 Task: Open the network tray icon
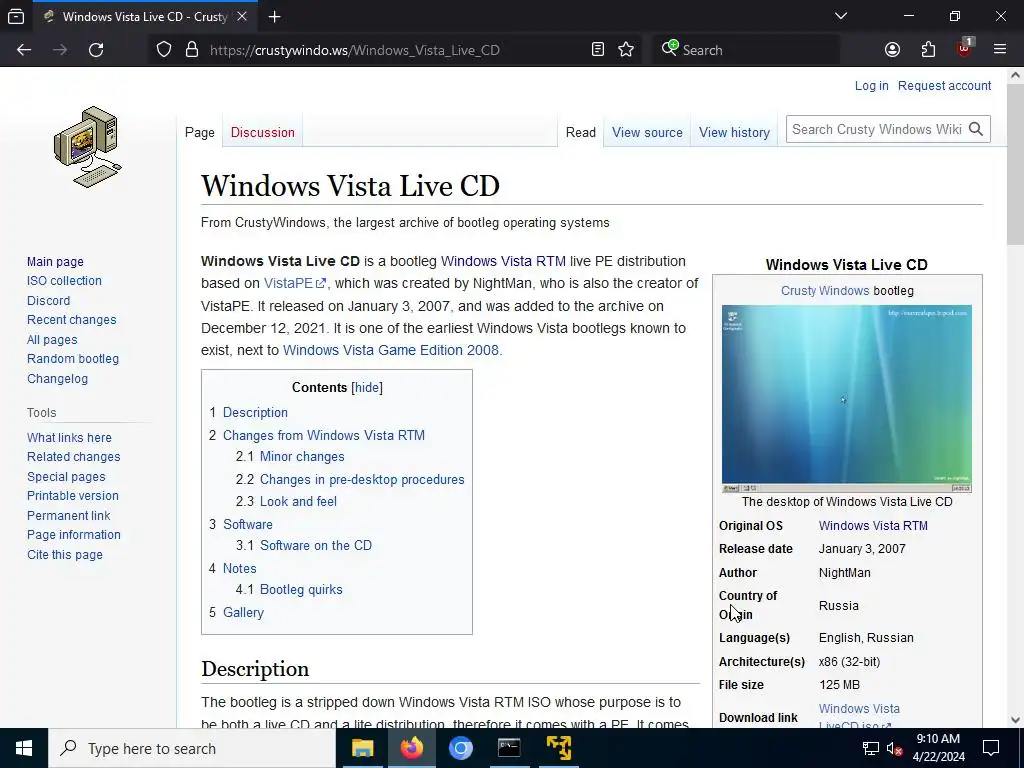pyautogui.click(x=871, y=748)
